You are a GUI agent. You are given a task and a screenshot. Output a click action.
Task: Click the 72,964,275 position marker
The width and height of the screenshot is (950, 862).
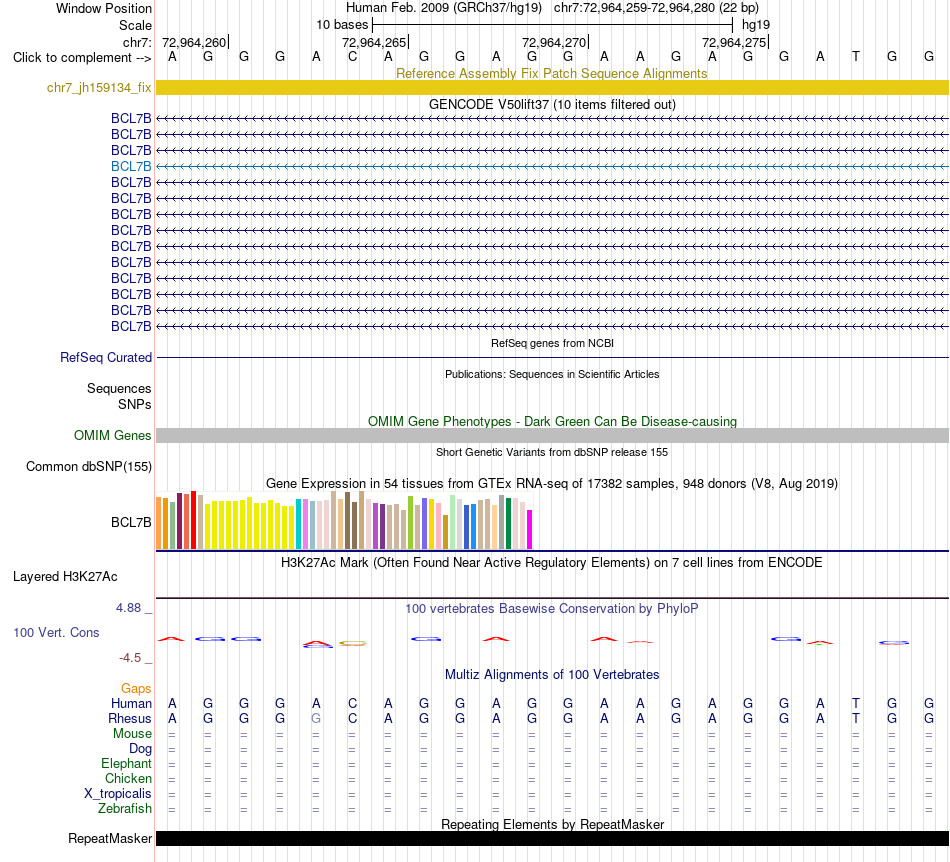tap(735, 42)
